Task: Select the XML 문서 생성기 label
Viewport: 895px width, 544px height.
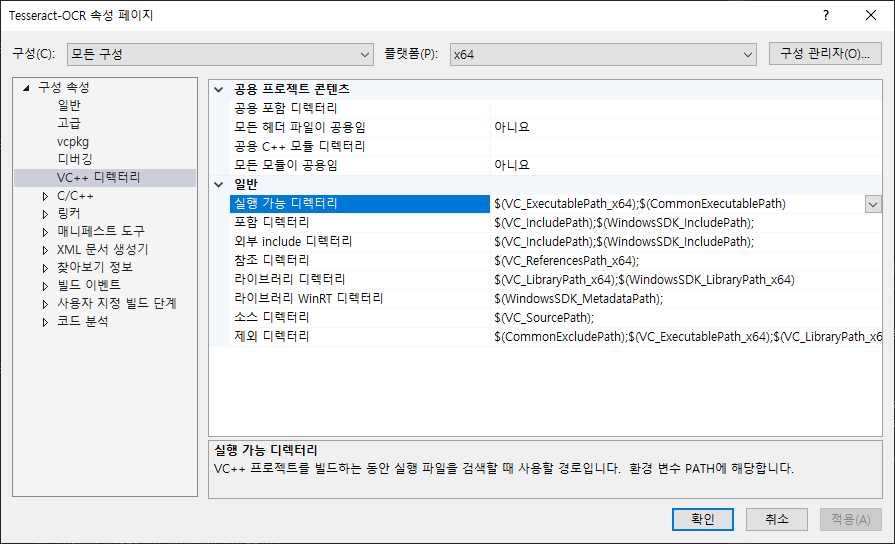Action: pyautogui.click(x=103, y=249)
